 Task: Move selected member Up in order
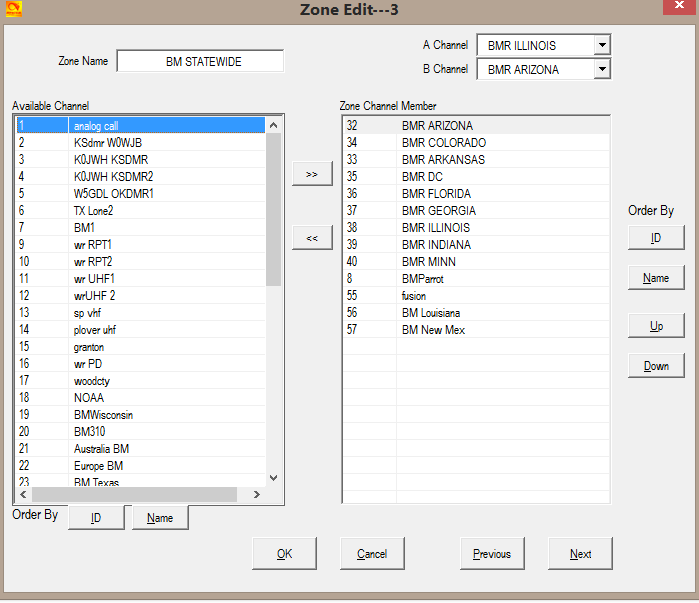[656, 326]
